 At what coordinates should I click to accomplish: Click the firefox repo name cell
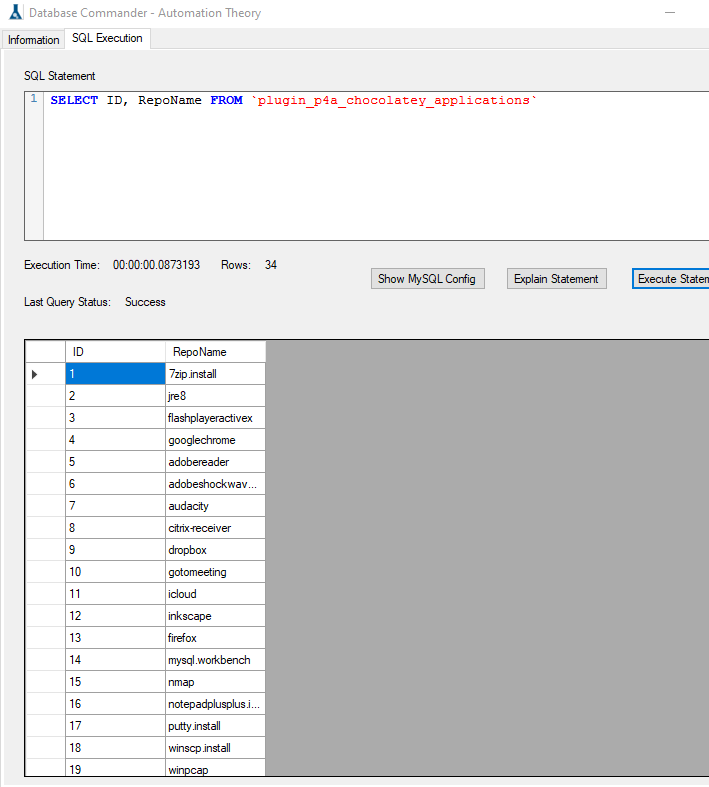(215, 638)
